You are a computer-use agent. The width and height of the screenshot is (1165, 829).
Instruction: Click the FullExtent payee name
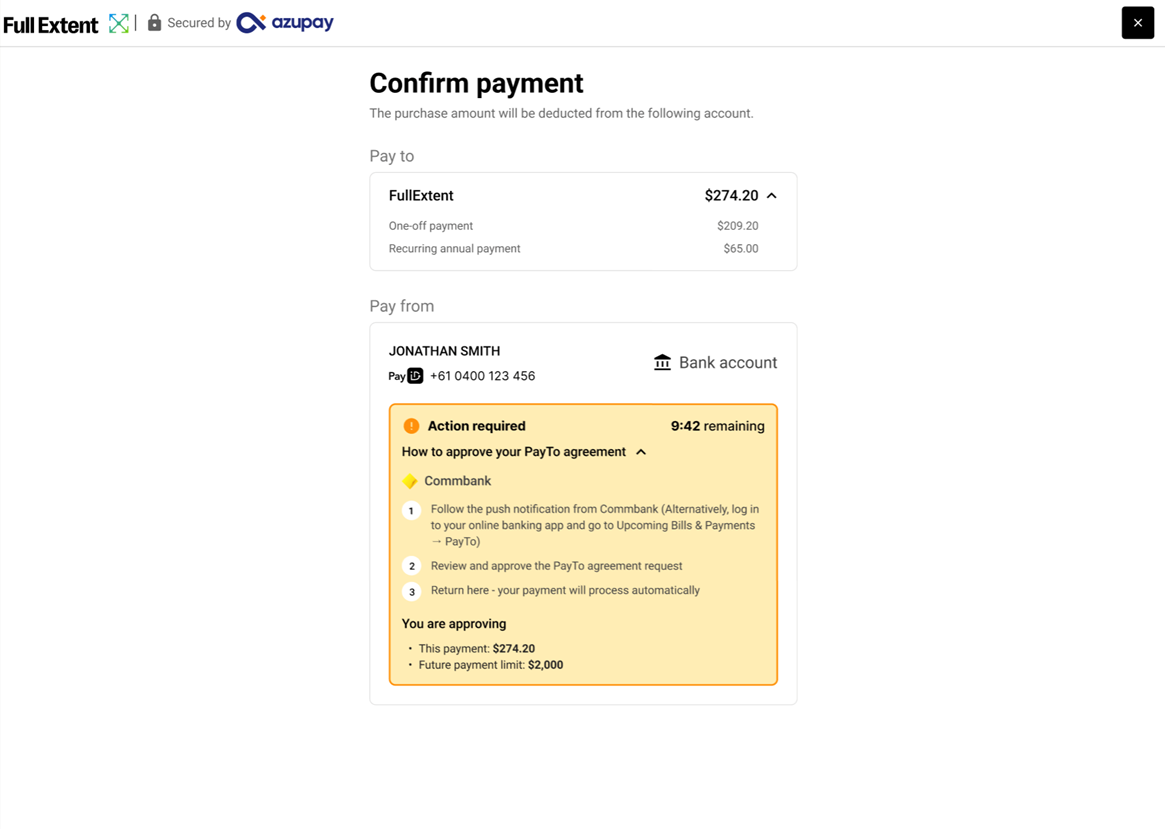[x=421, y=195]
